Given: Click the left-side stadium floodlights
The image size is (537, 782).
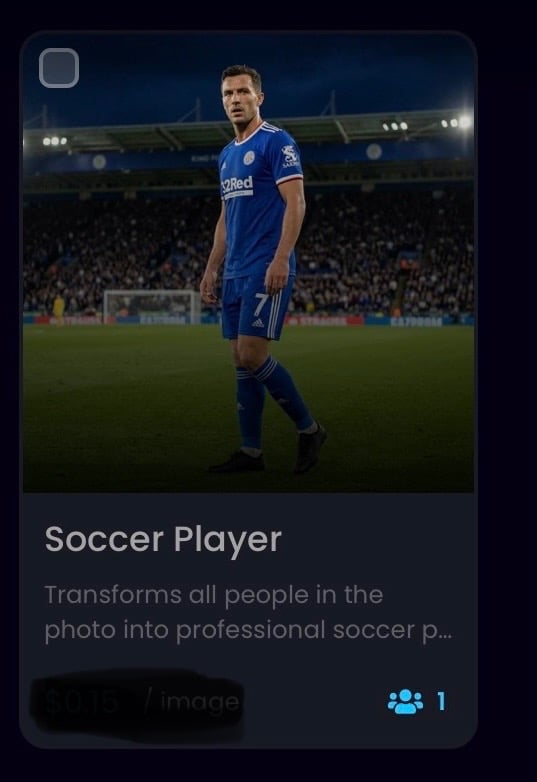Looking at the screenshot, I should (55, 141).
